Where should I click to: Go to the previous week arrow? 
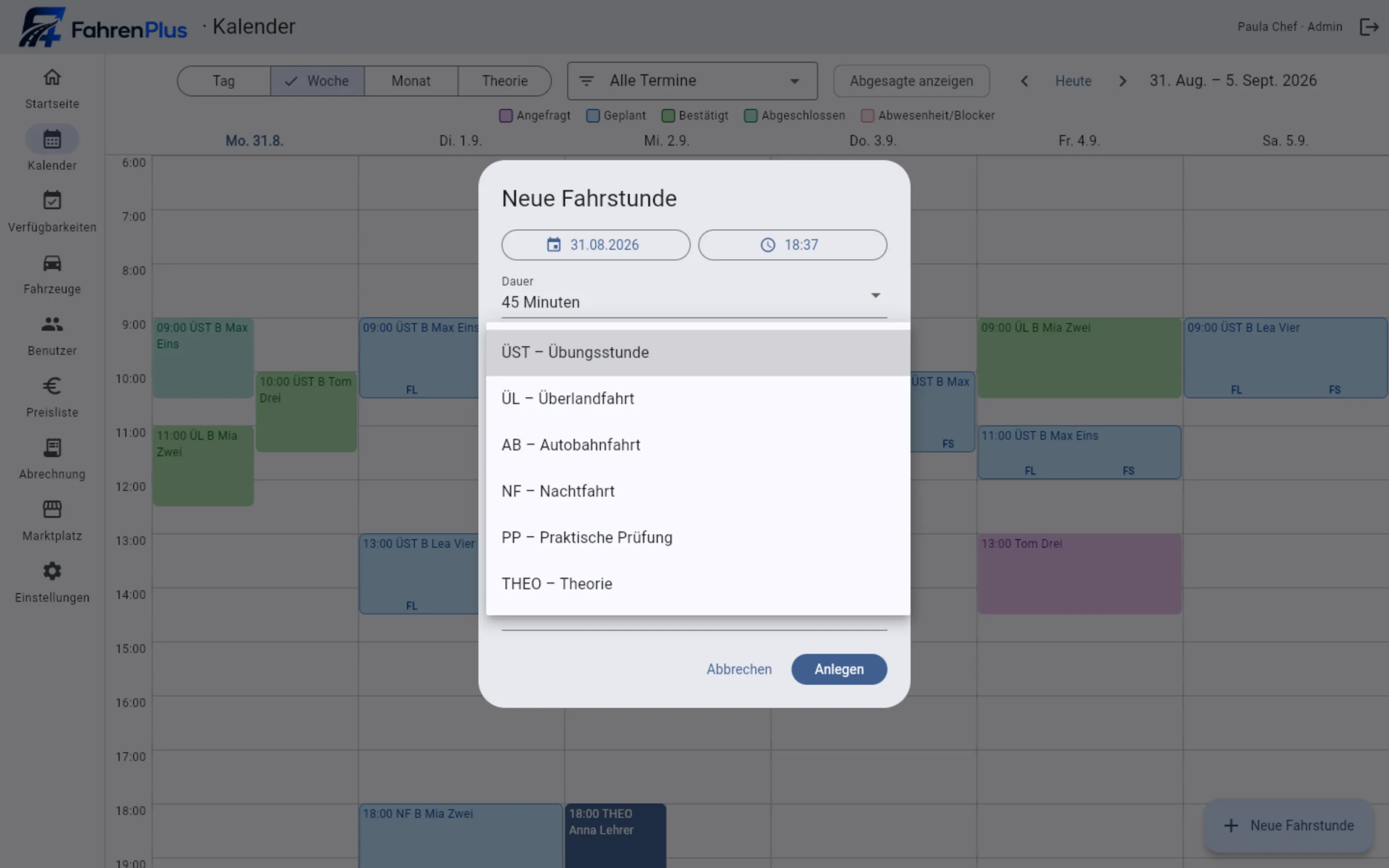point(1024,81)
